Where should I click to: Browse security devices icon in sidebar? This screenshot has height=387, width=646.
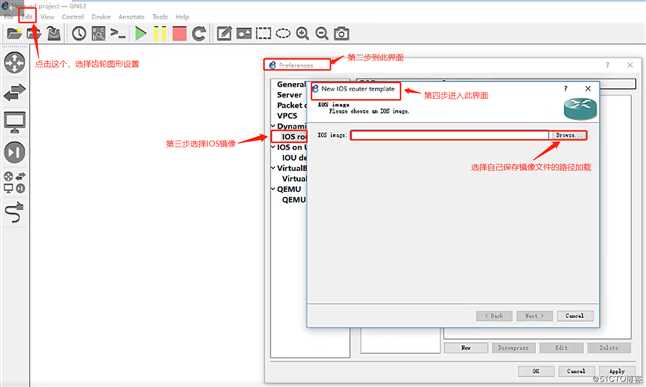tap(14, 152)
